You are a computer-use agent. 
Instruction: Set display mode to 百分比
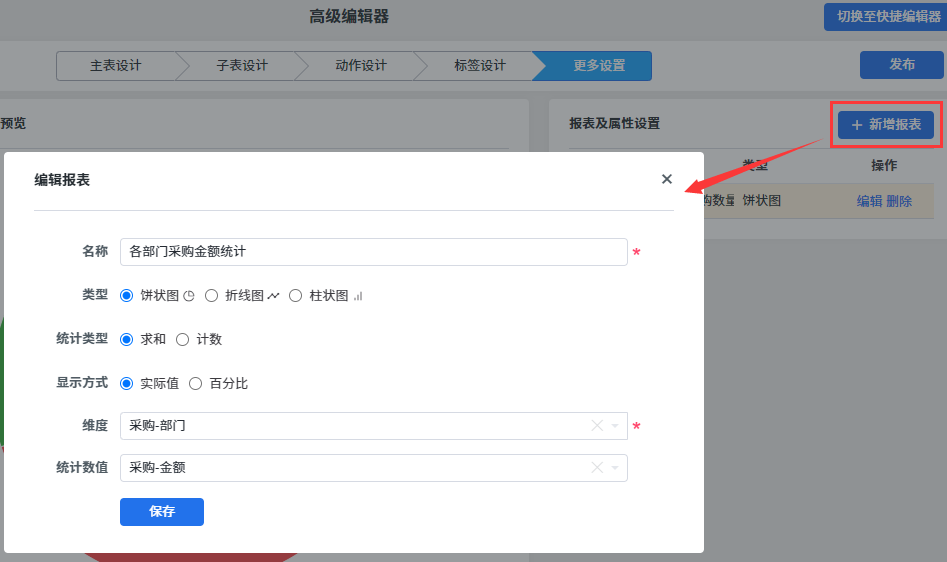(196, 383)
